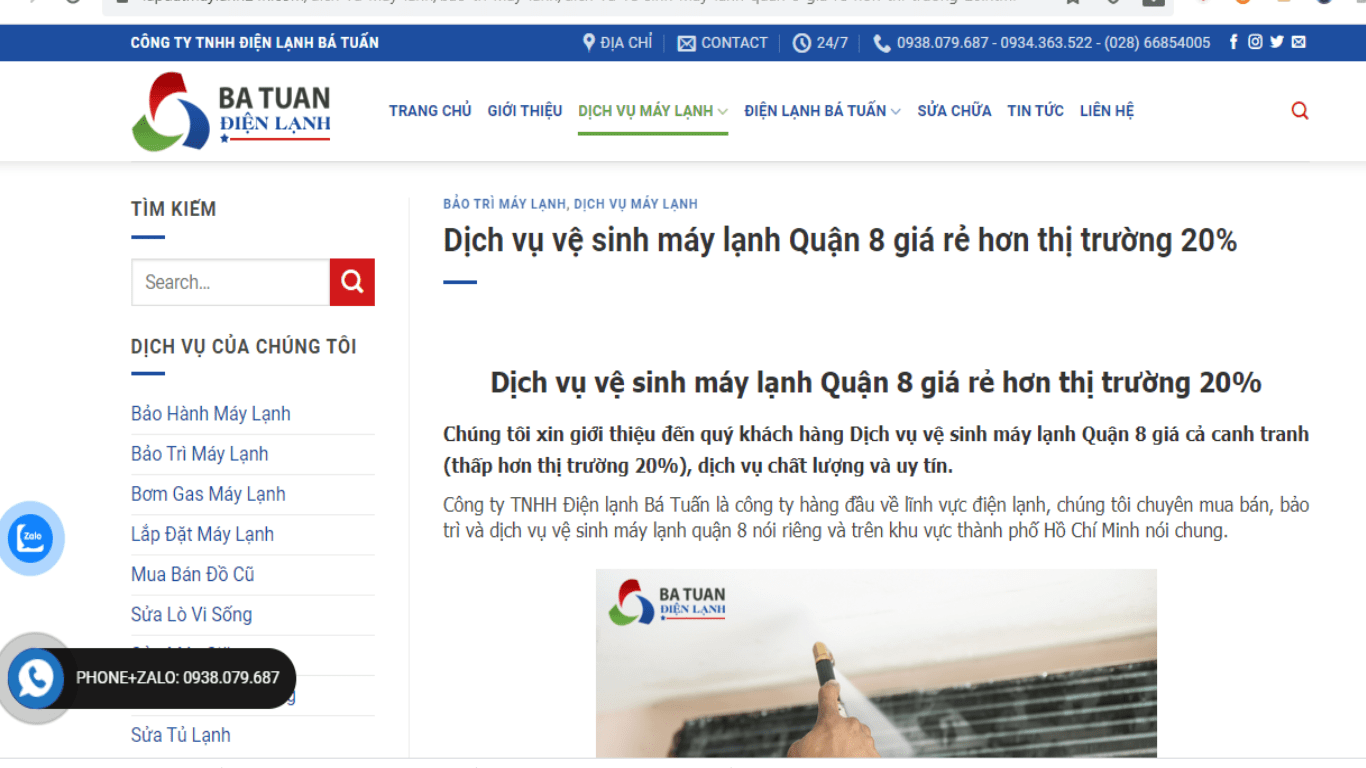This screenshot has height=768, width=1366.
Task: Click the DỊCH VỤ CỦA CHÚNG TÔI sidebar heading
Action: (x=243, y=347)
